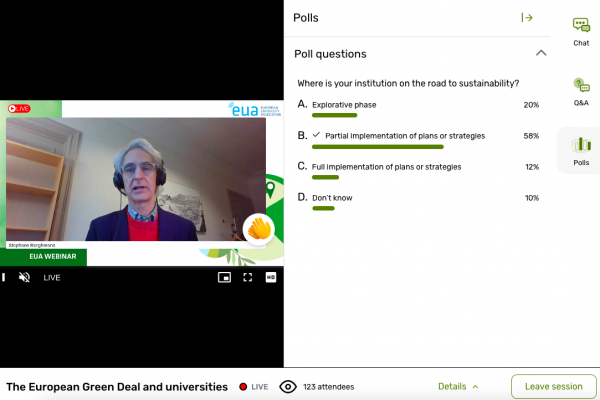Viewport: 600px width, 400px height.
Task: Click the clapping hands reaction icon
Action: (259, 229)
